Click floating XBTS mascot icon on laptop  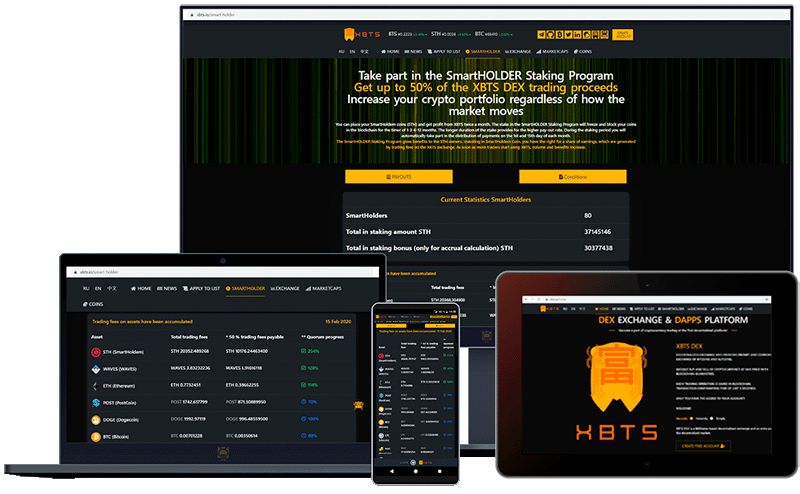[x=359, y=406]
